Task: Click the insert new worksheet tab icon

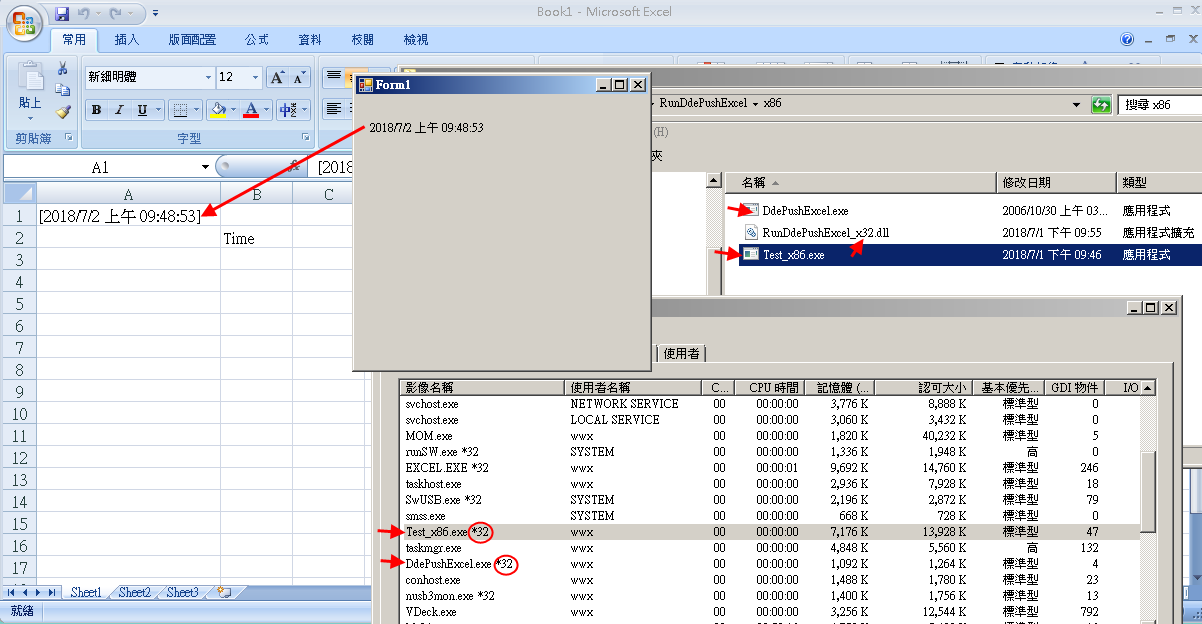Action: click(x=224, y=593)
